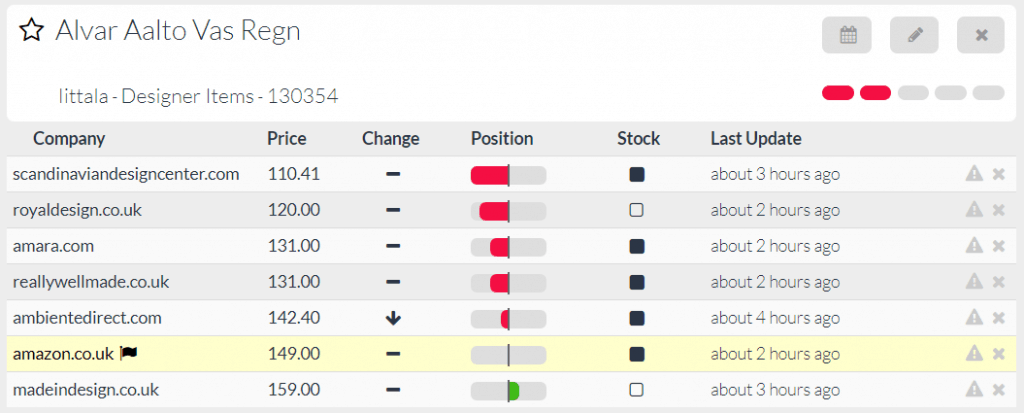Toggle stock checkbox for scandinaviandesigncenter.com

(637, 174)
